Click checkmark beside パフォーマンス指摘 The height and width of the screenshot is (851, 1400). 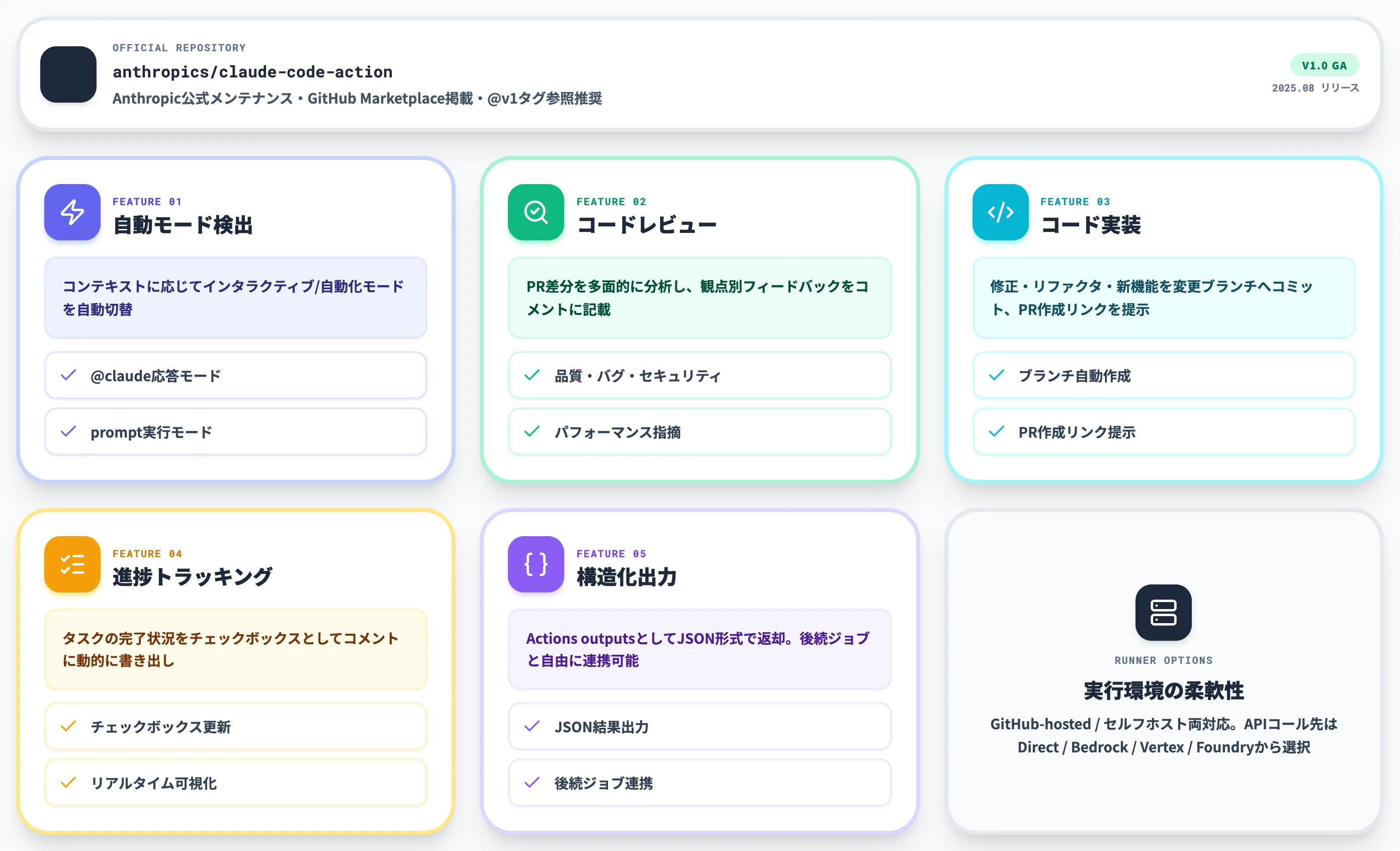[532, 432]
